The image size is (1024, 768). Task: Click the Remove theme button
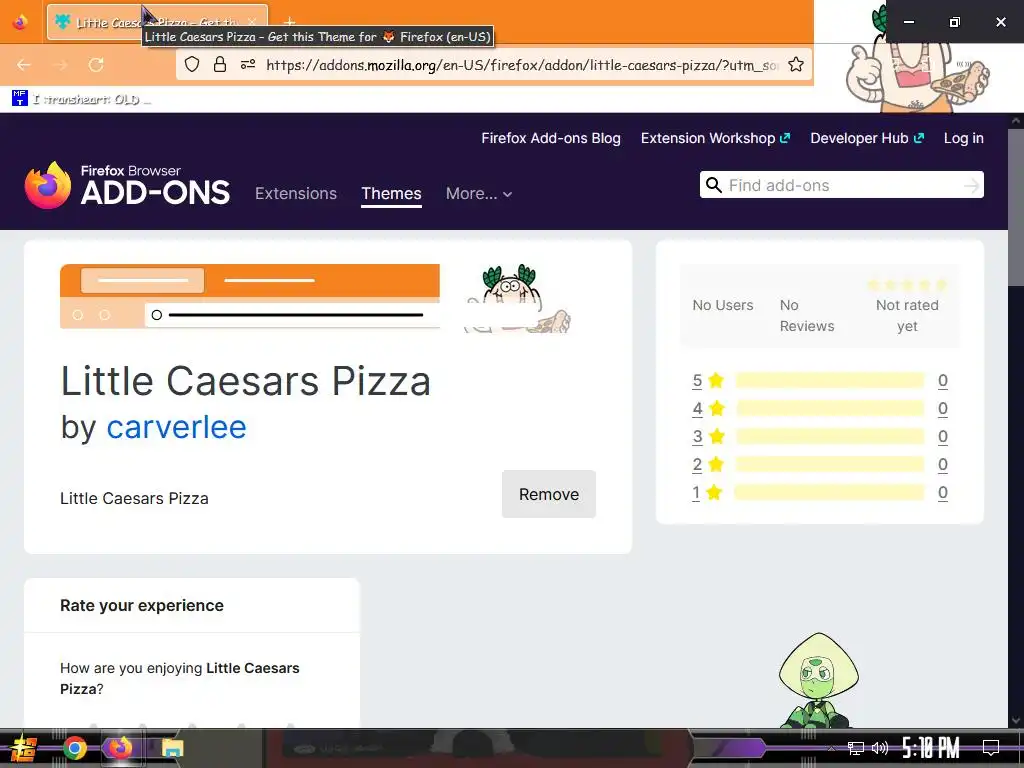coord(549,494)
